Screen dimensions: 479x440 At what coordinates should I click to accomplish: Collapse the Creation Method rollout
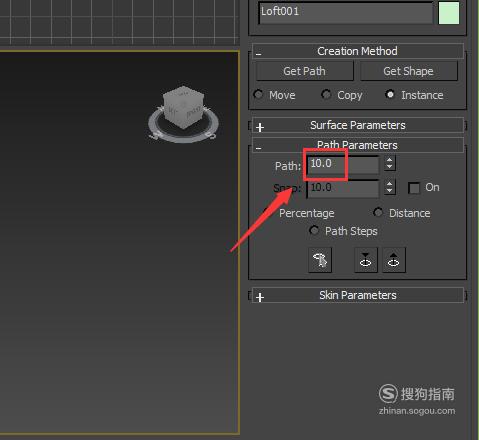358,51
